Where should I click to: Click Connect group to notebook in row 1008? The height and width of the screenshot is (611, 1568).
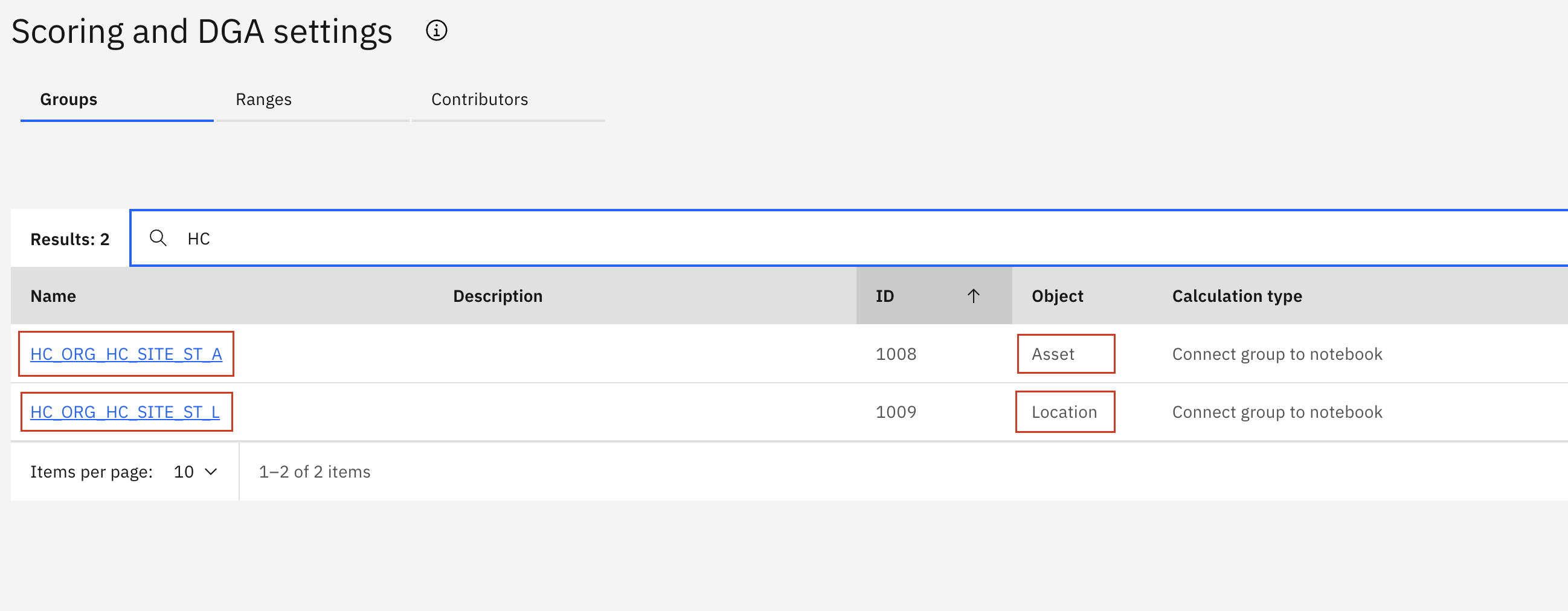pyautogui.click(x=1277, y=354)
